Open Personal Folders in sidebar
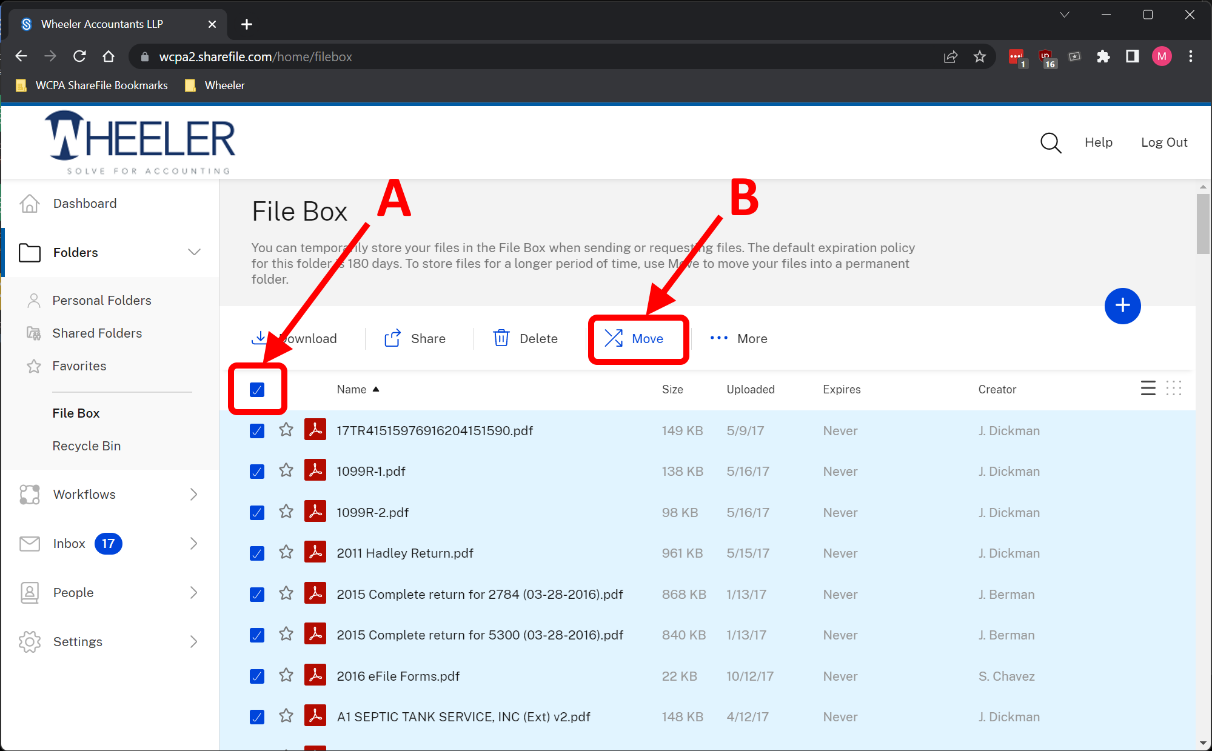Image resolution: width=1212 pixels, height=751 pixels. [101, 300]
